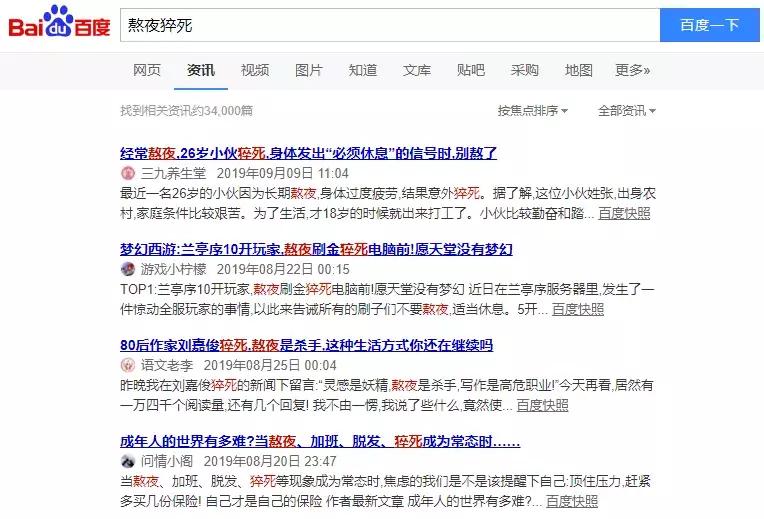Image resolution: width=764 pixels, height=519 pixels.
Task: Switch to the 网页 tab
Action: click(147, 70)
